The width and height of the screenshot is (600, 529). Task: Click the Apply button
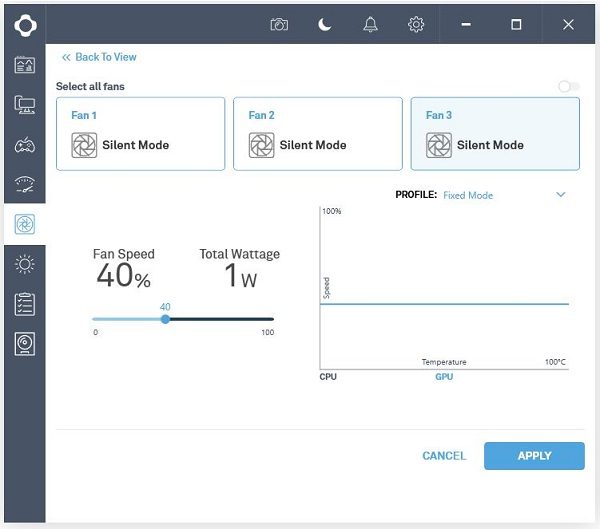534,456
